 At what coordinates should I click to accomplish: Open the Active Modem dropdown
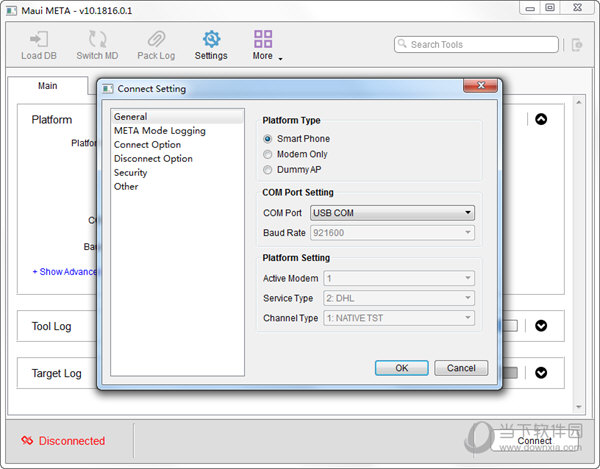pyautogui.click(x=399, y=278)
